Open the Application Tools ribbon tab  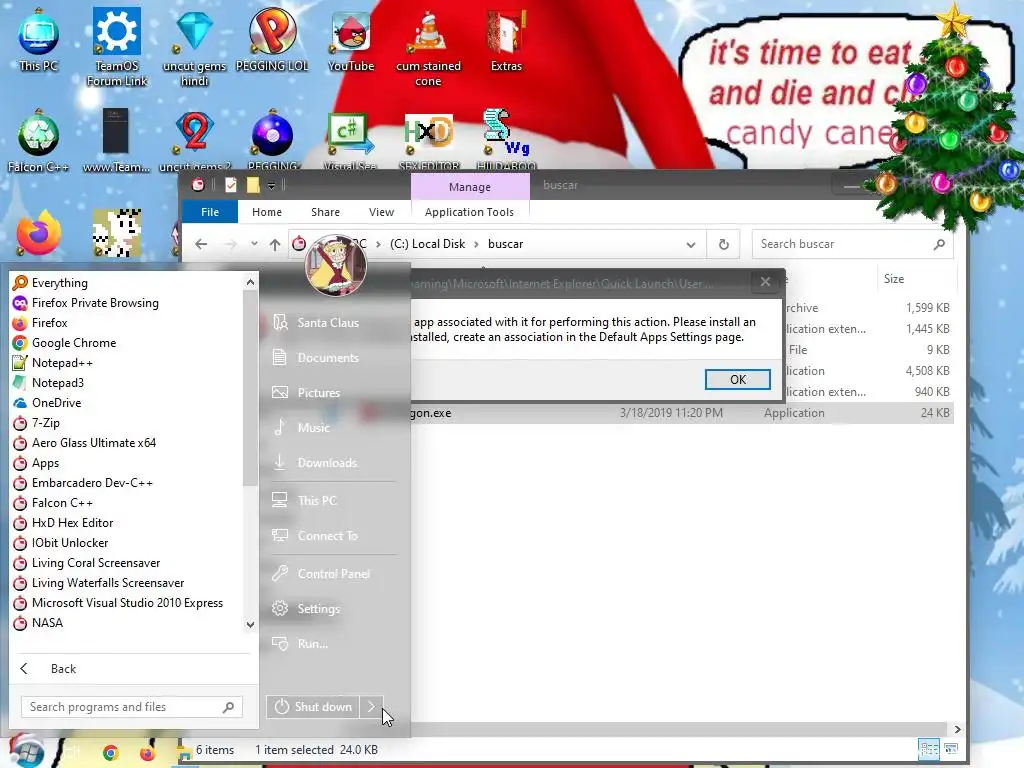click(x=470, y=212)
